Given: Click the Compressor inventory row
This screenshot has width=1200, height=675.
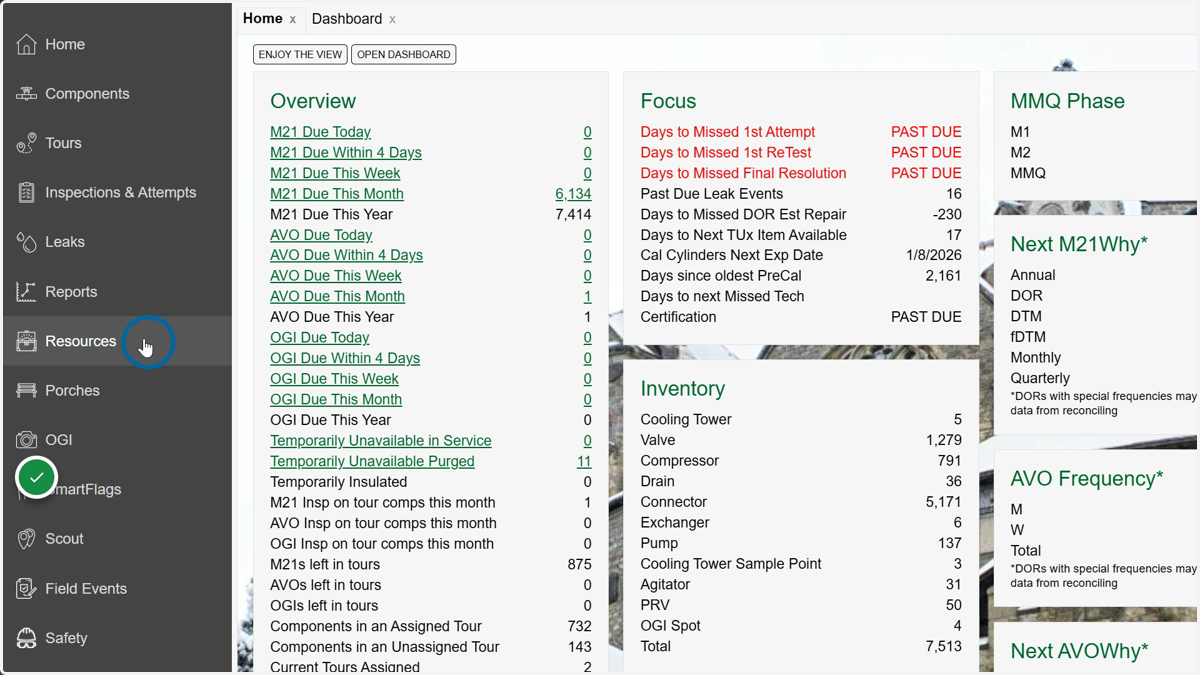Looking at the screenshot, I should [x=801, y=461].
